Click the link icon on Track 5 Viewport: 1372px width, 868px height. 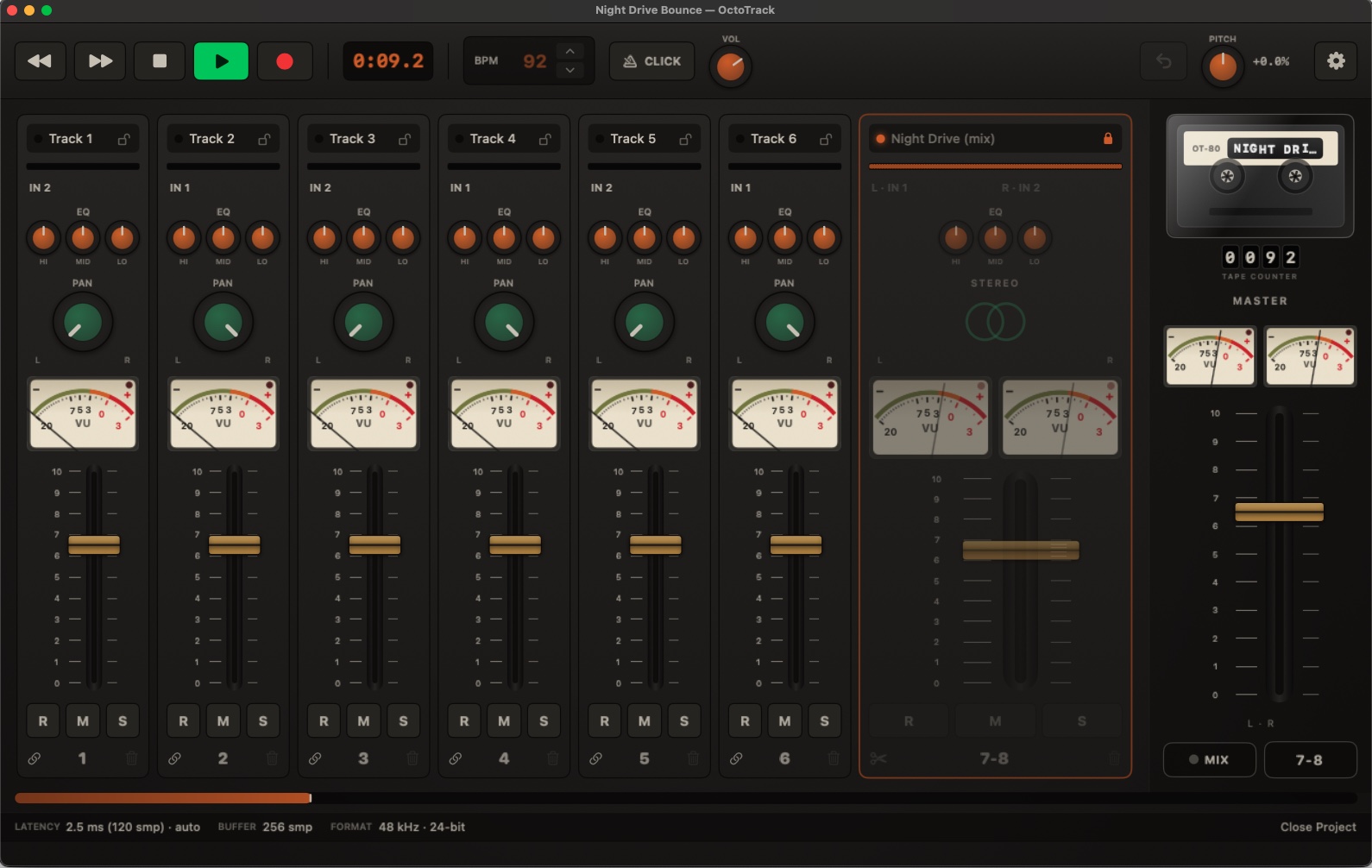(x=595, y=758)
